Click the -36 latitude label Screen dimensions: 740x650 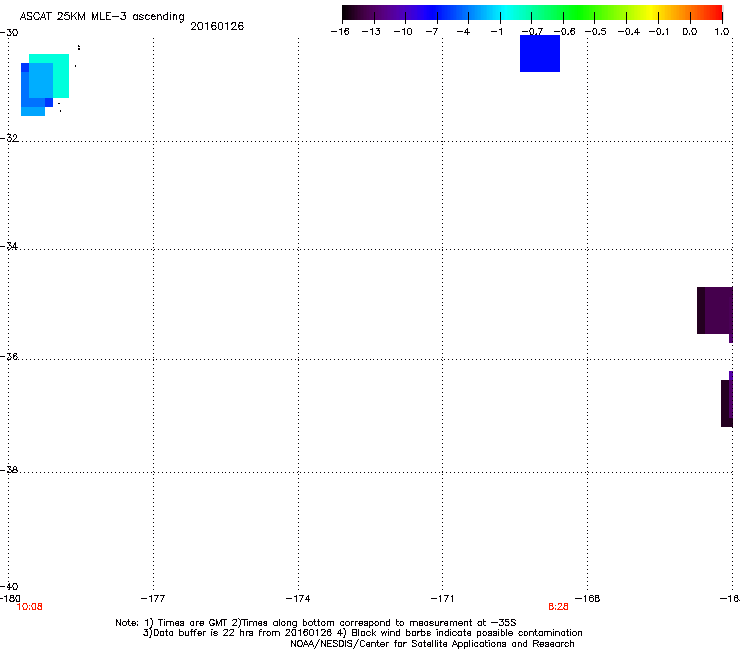pyautogui.click(x=9, y=356)
